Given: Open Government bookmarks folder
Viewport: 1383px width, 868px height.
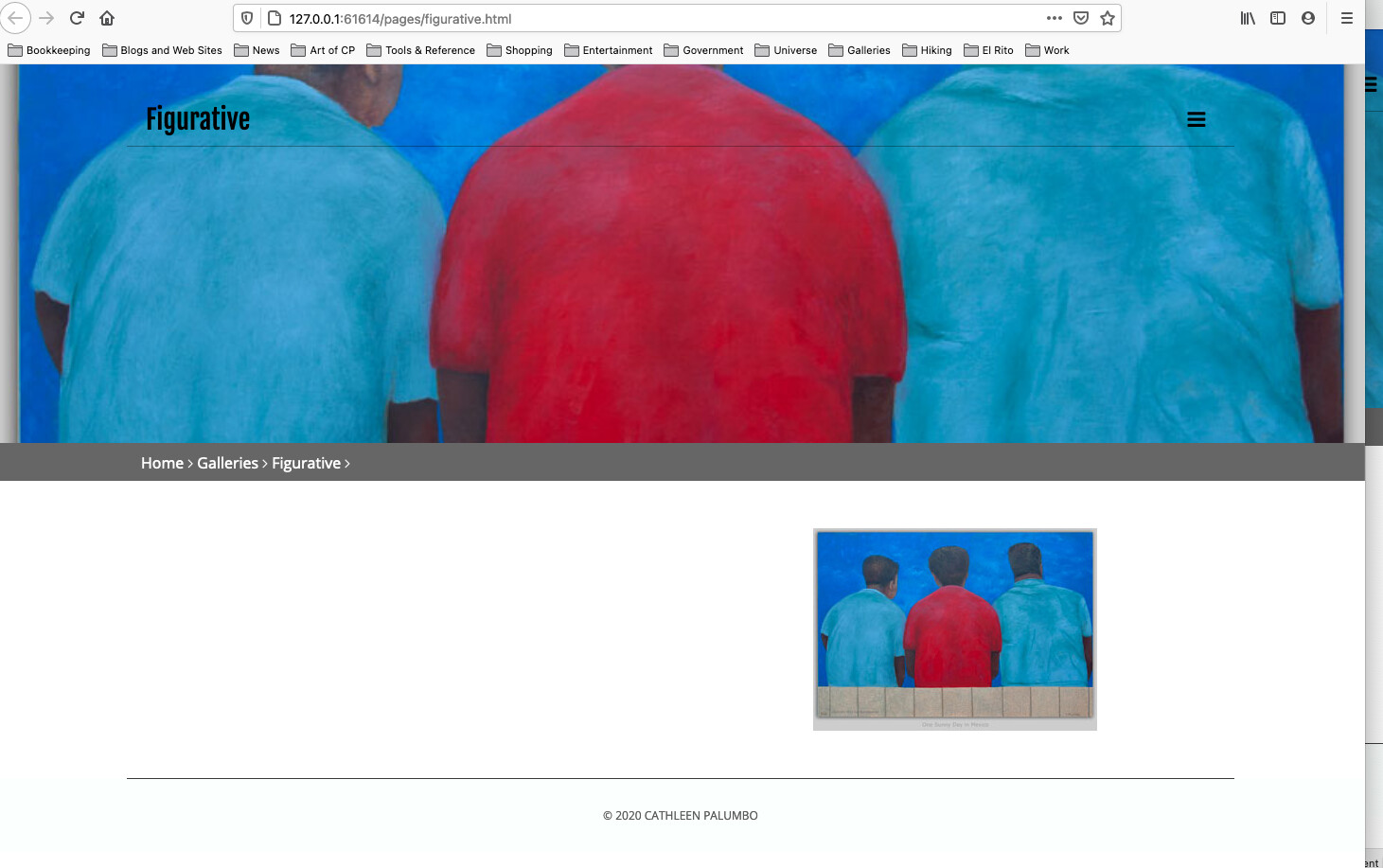Looking at the screenshot, I should [x=703, y=50].
